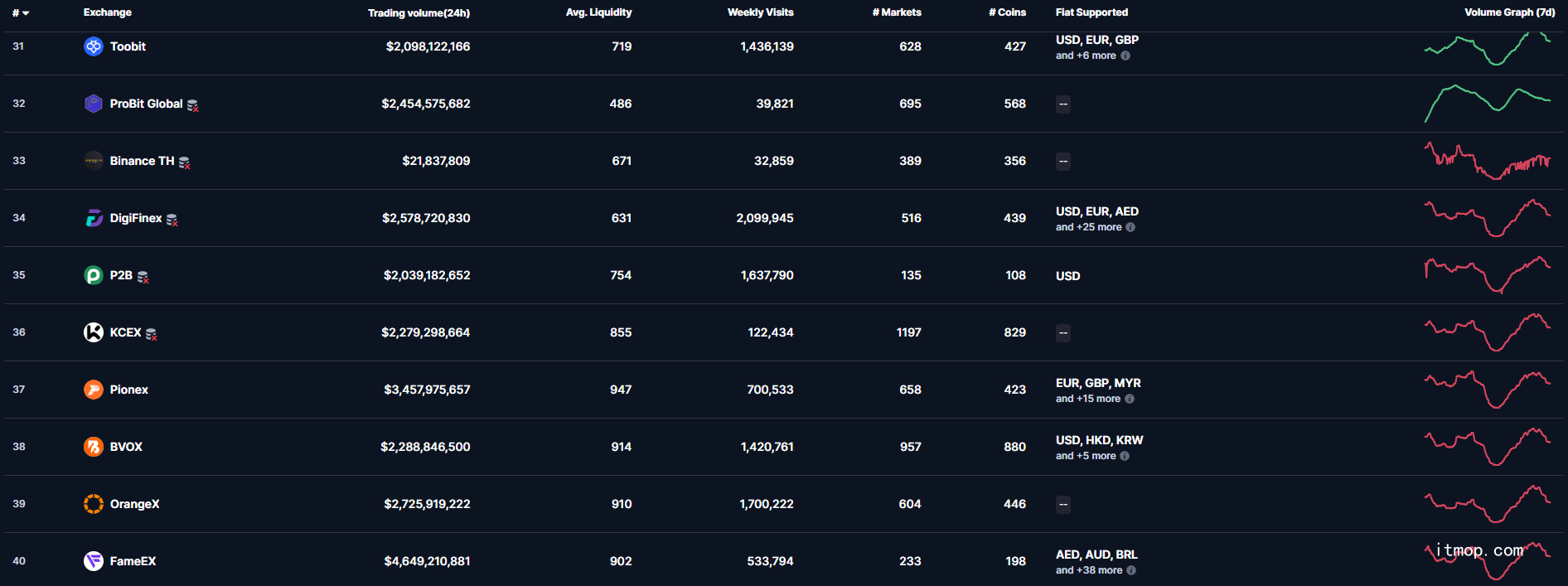Click the Pionex orange logo icon
Screen dimensions: 1568x586
pos(94,390)
